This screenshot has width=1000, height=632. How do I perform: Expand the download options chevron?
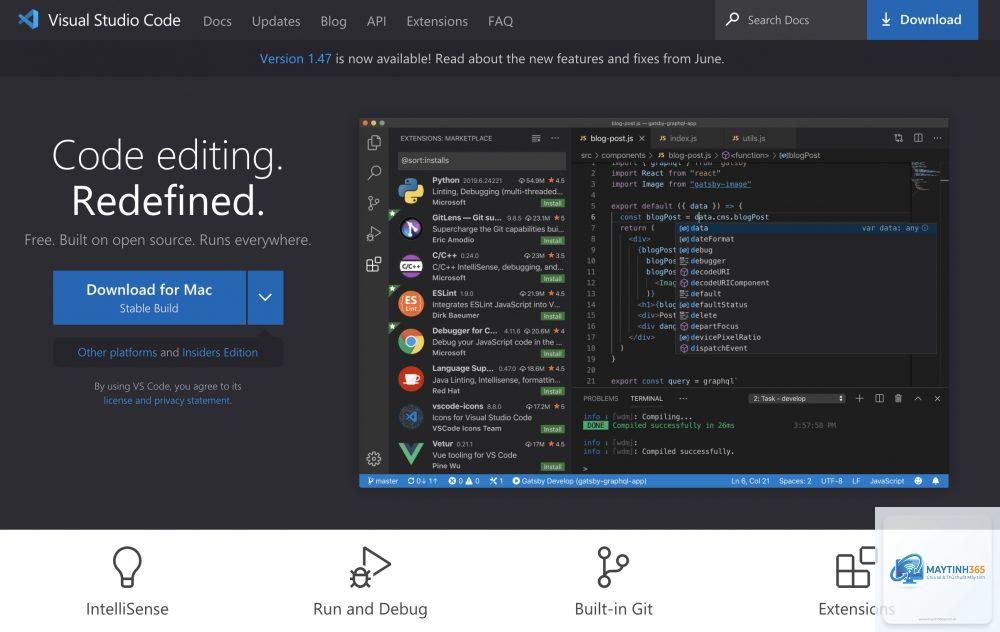(265, 298)
